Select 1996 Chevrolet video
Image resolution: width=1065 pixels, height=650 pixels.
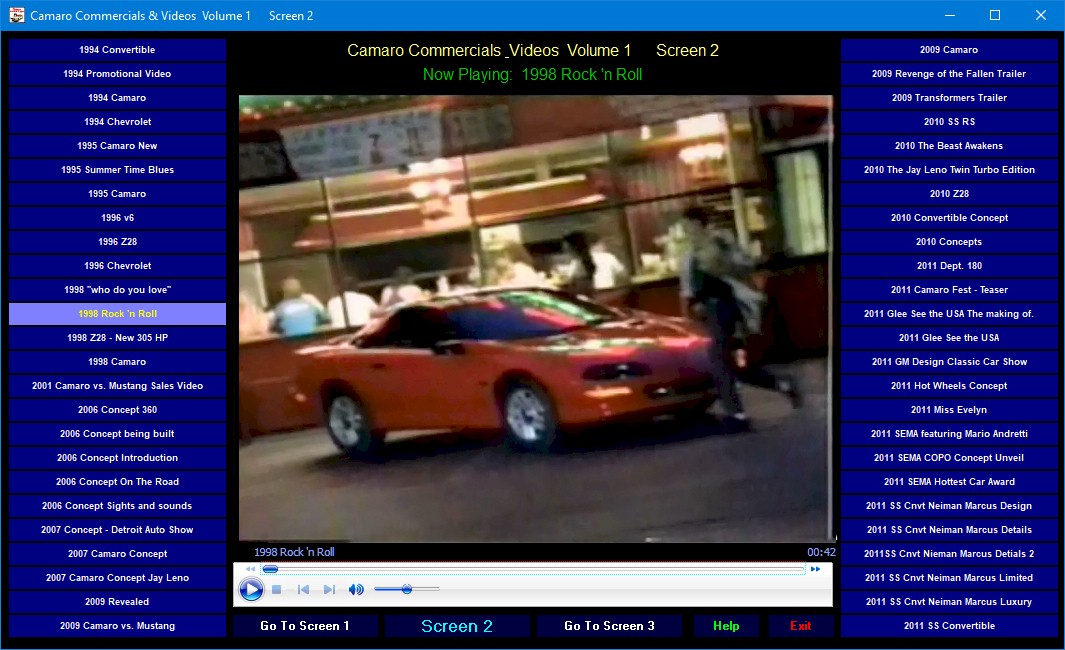tap(118, 266)
